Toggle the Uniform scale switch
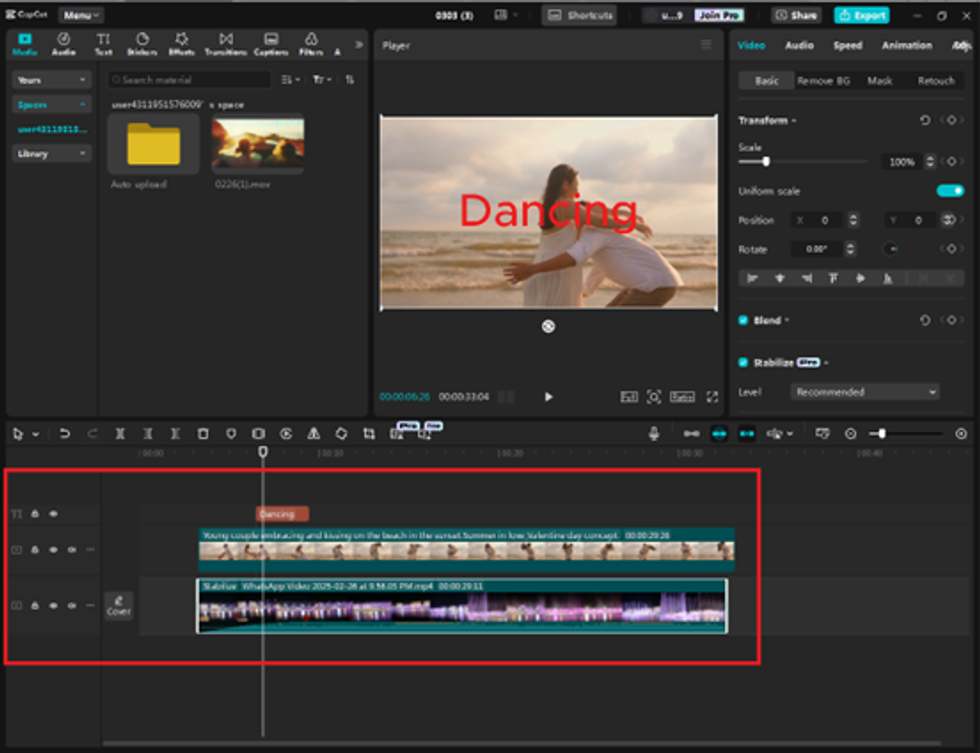 949,191
